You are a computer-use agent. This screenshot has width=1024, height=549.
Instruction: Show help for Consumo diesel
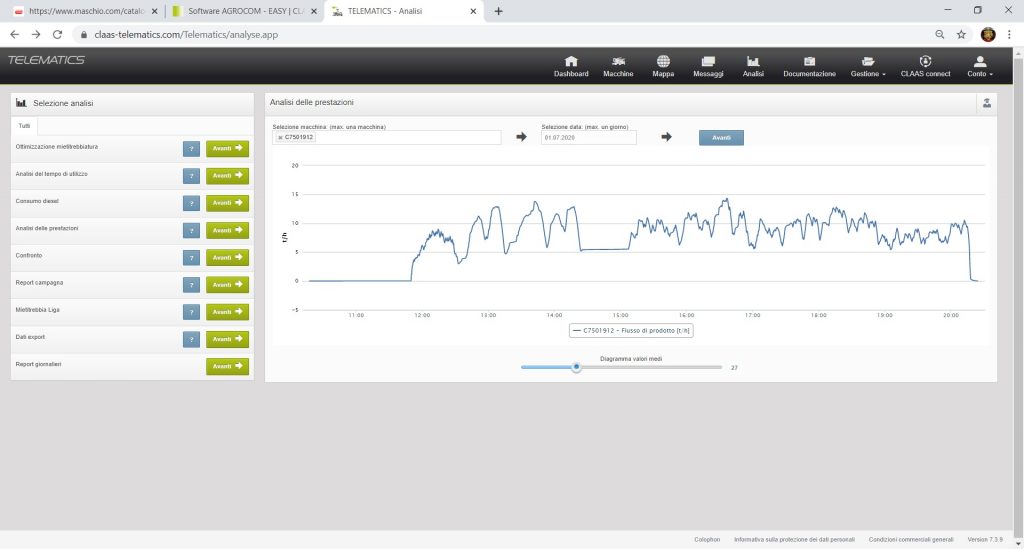coord(191,204)
